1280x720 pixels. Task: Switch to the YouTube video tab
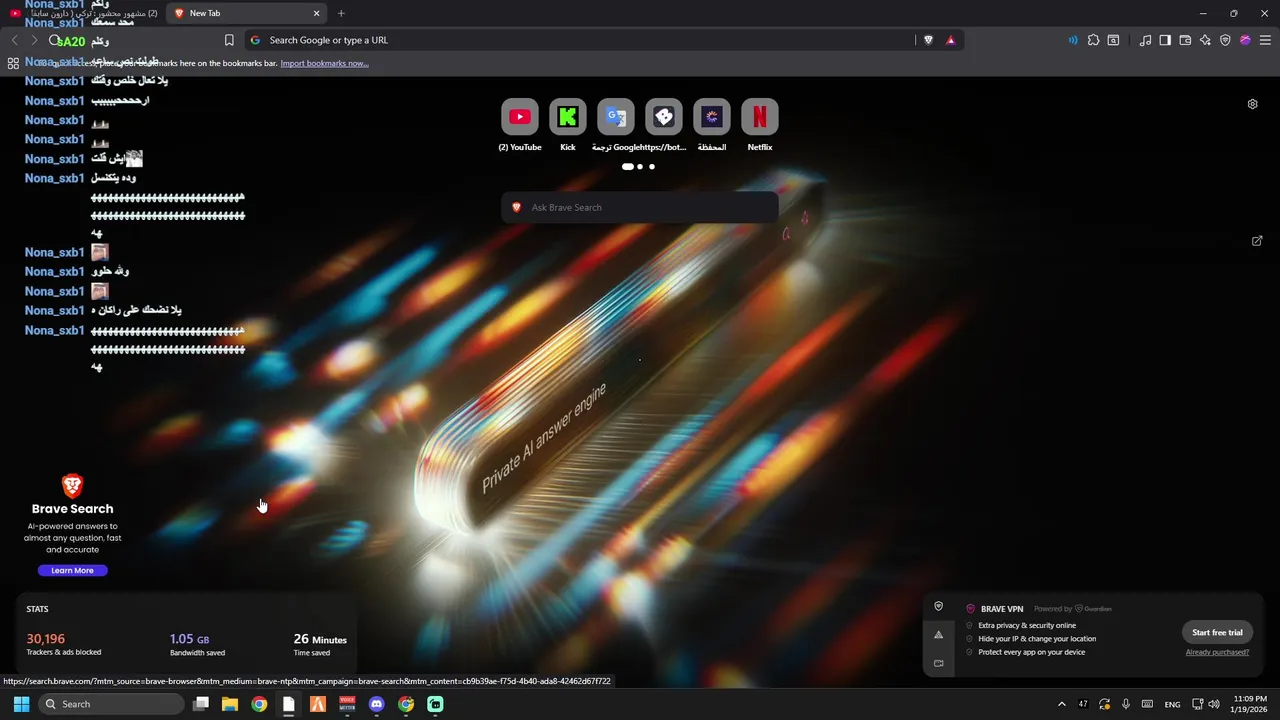(83, 13)
